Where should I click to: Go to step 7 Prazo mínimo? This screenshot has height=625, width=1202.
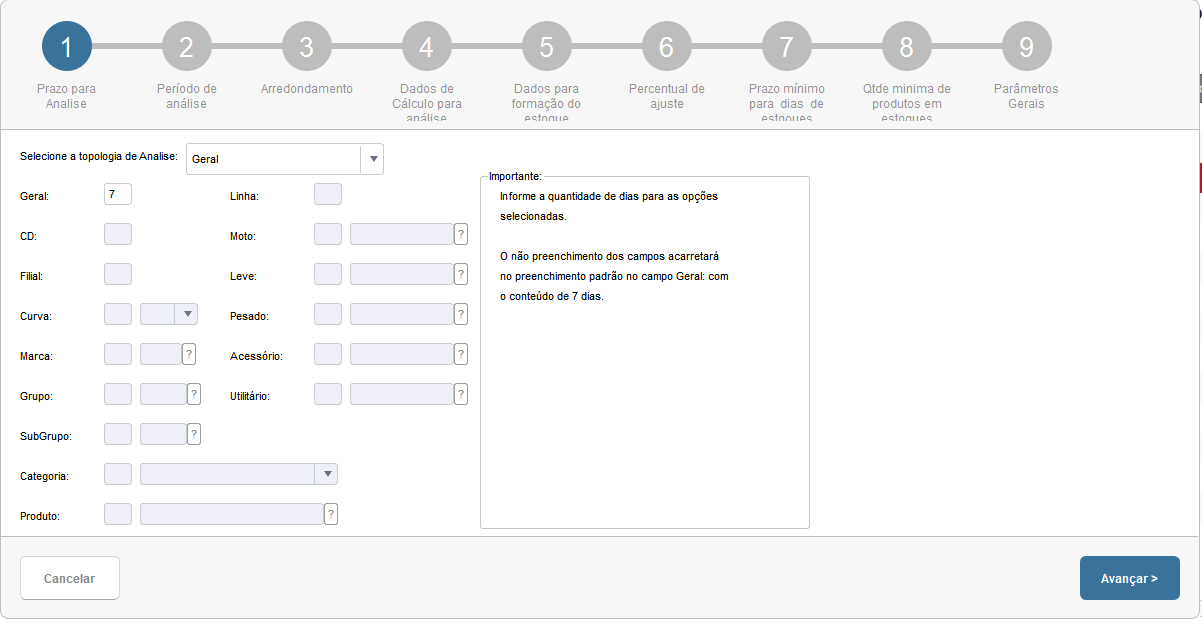point(787,46)
